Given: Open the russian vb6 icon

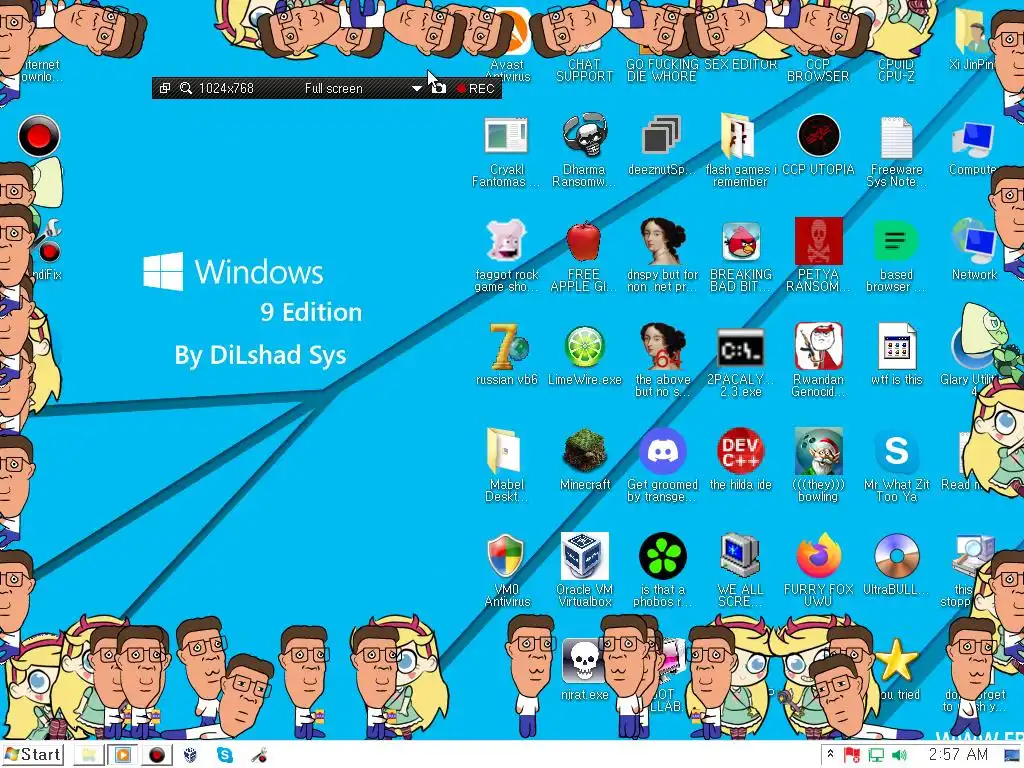Looking at the screenshot, I should 507,346.
